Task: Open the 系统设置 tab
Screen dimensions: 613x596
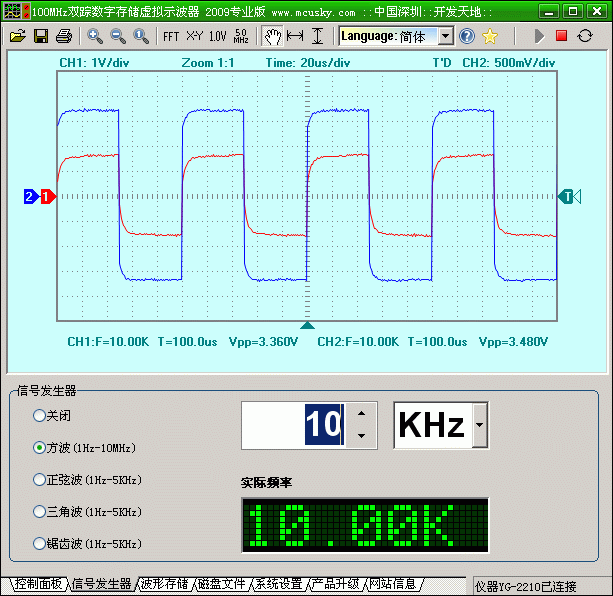Action: (277, 584)
